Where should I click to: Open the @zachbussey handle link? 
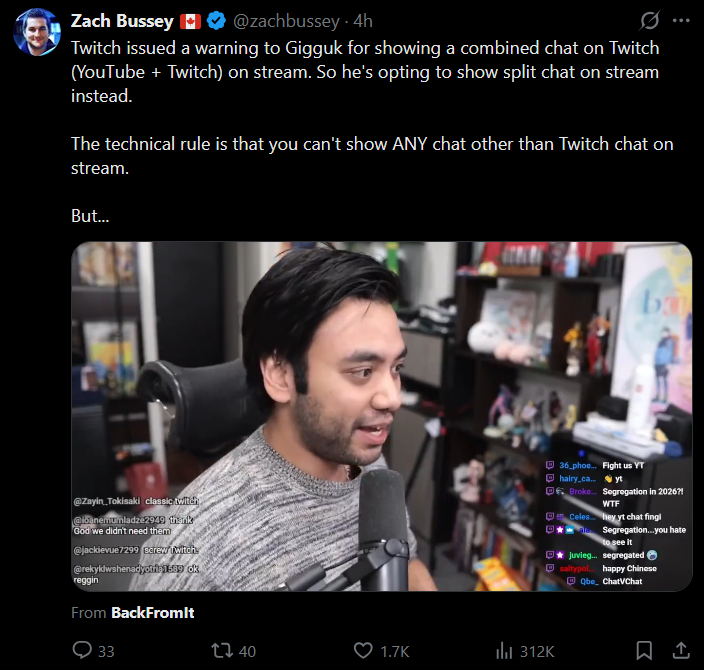pyautogui.click(x=286, y=21)
